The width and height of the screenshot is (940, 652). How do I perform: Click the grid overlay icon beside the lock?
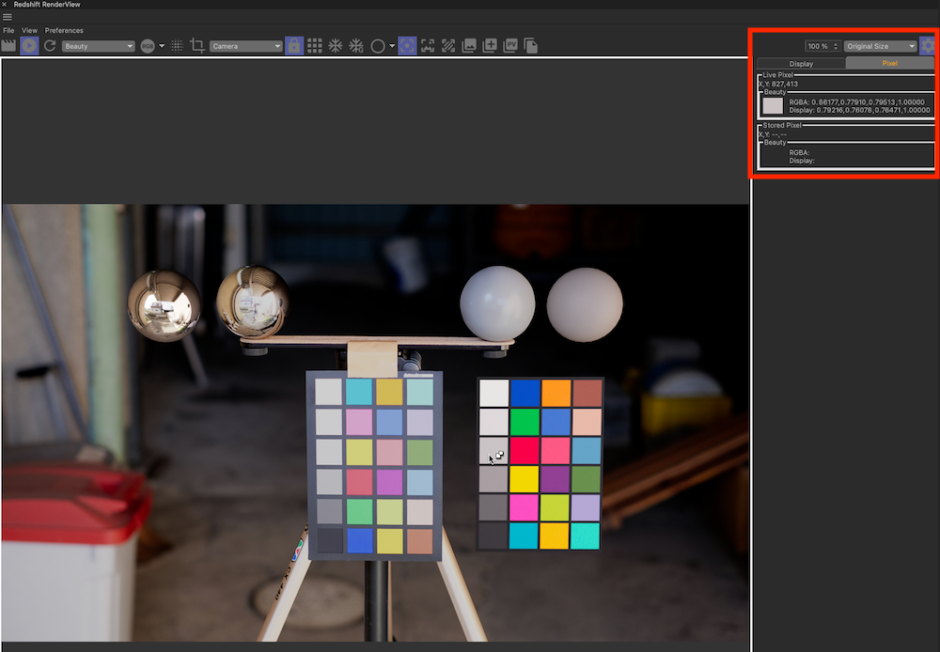[315, 46]
